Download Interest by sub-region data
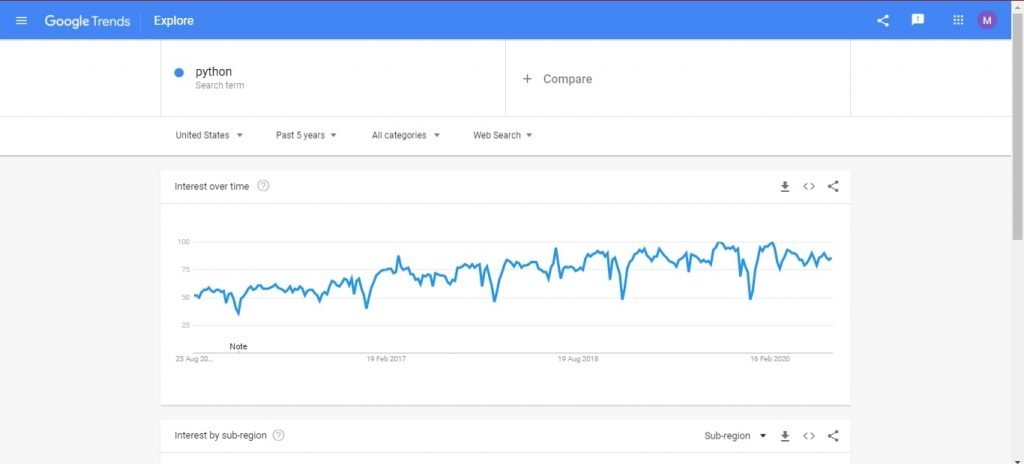The width and height of the screenshot is (1024, 464). pyautogui.click(x=785, y=436)
